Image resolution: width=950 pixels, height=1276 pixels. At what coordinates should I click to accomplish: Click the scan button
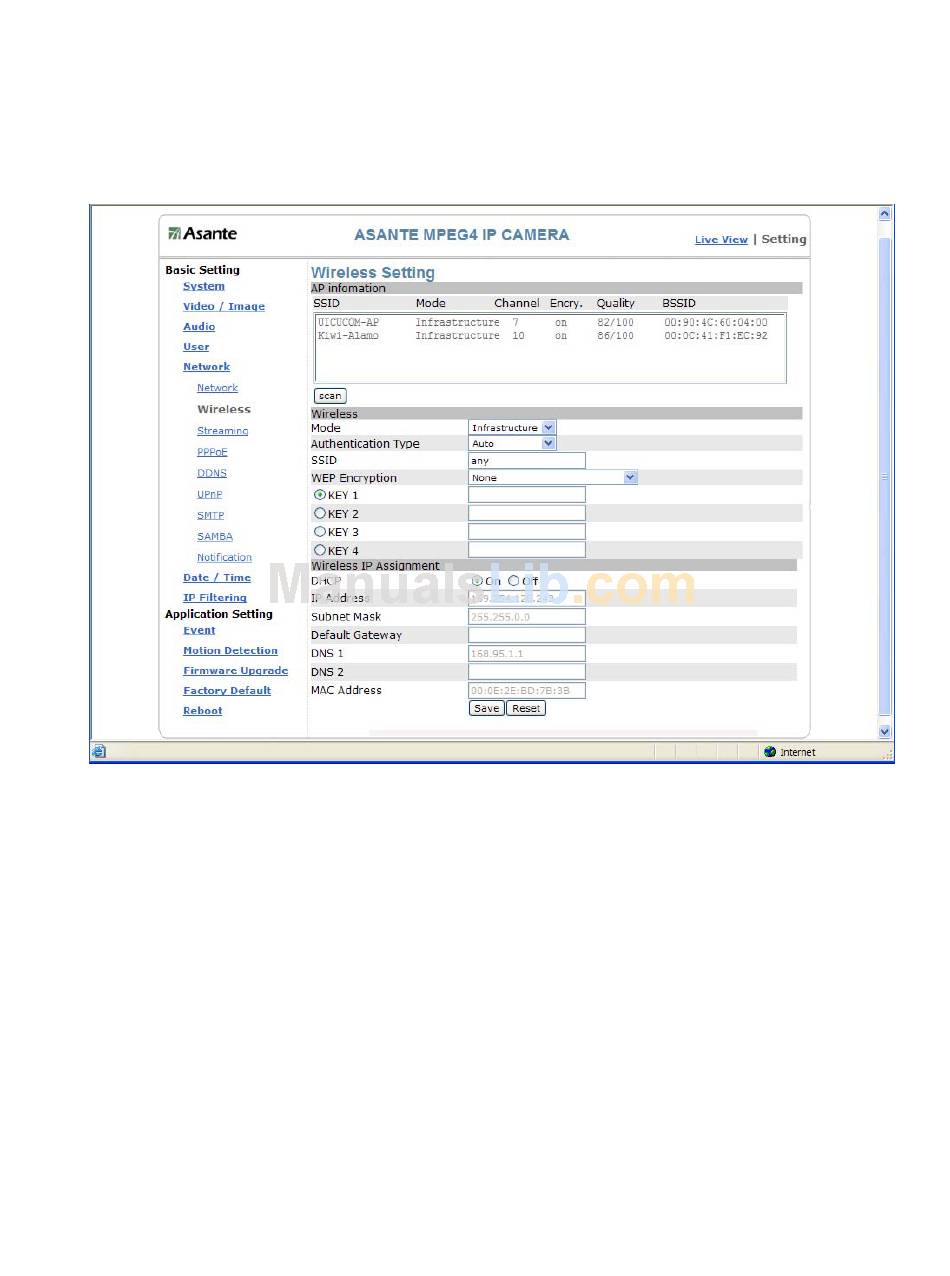[x=330, y=396]
